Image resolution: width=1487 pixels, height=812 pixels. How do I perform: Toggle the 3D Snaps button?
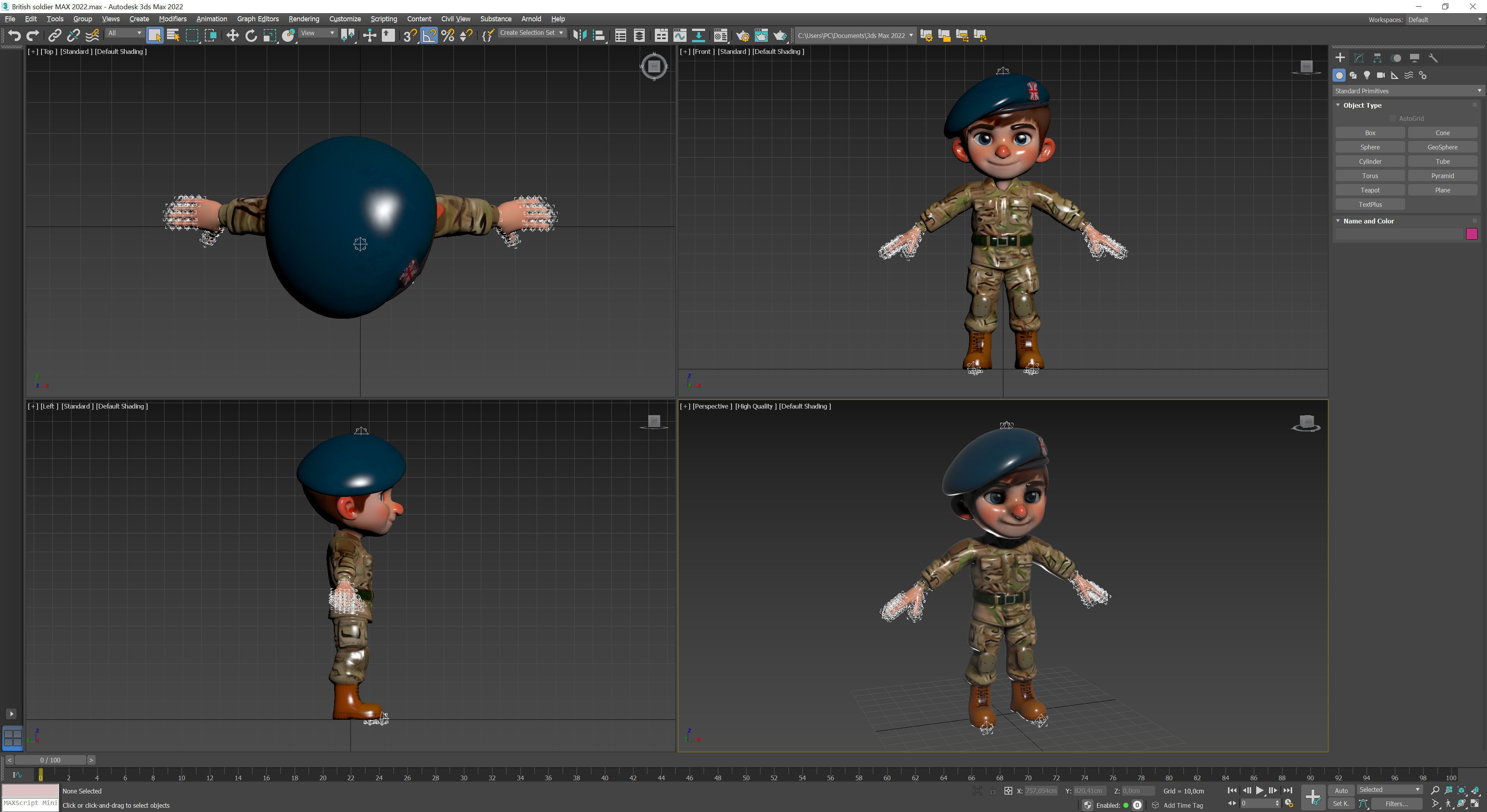coord(410,36)
